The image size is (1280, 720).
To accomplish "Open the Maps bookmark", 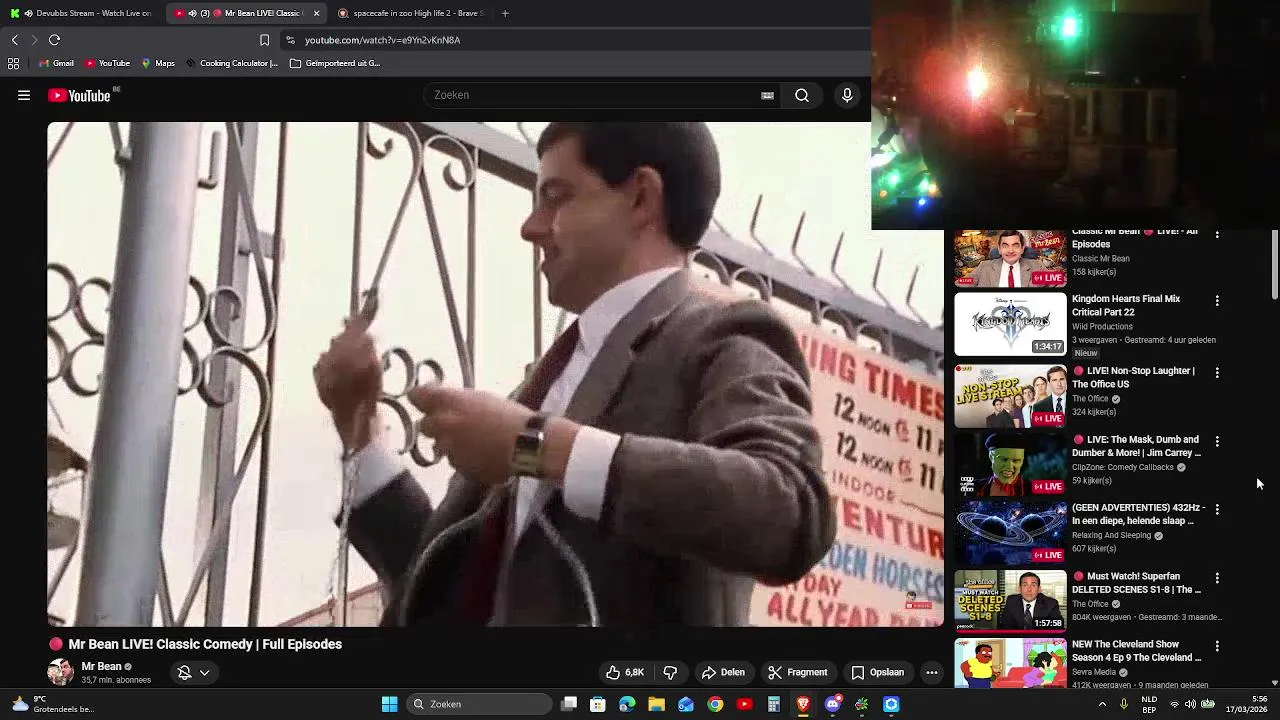I will click(158, 63).
